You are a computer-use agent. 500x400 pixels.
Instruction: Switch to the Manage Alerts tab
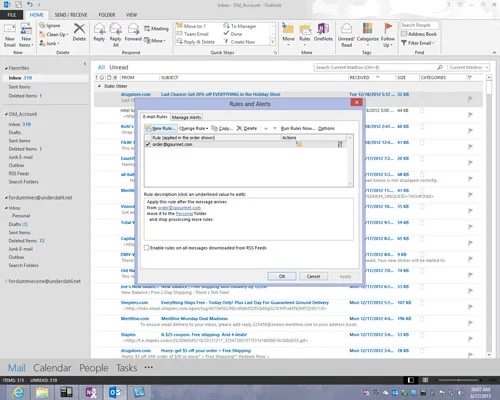(186, 117)
